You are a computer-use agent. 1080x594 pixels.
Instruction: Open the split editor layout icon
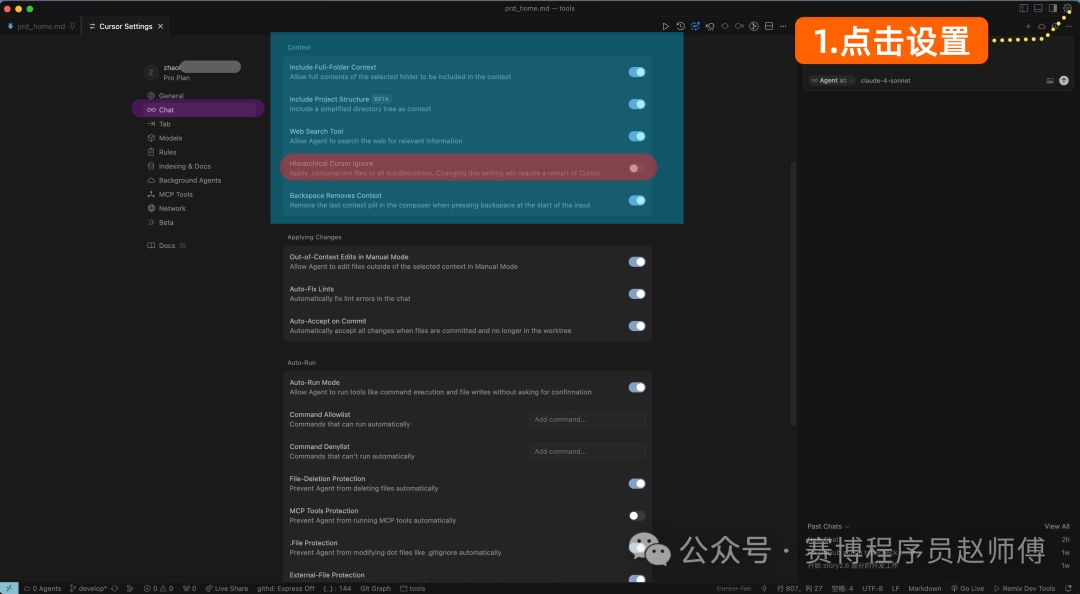coord(769,26)
